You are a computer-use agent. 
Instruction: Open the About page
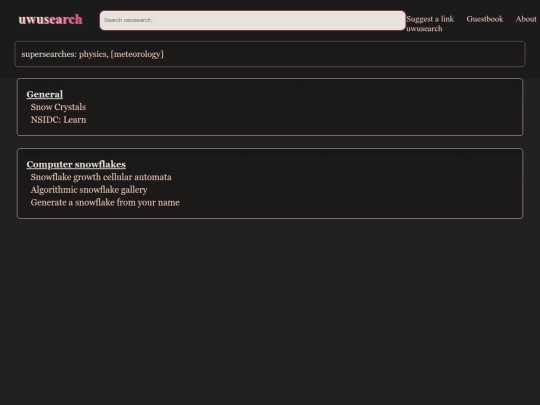pyautogui.click(x=526, y=19)
